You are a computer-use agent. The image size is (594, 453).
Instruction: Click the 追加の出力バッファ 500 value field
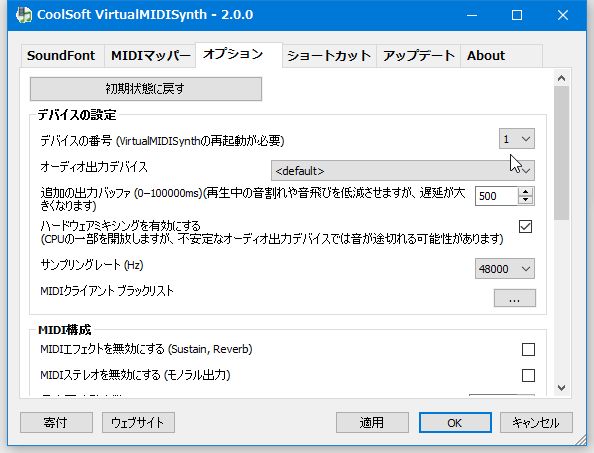[496, 196]
